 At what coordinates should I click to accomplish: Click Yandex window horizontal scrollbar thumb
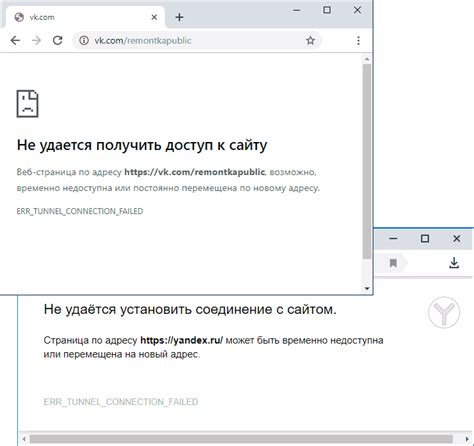click(x=241, y=439)
